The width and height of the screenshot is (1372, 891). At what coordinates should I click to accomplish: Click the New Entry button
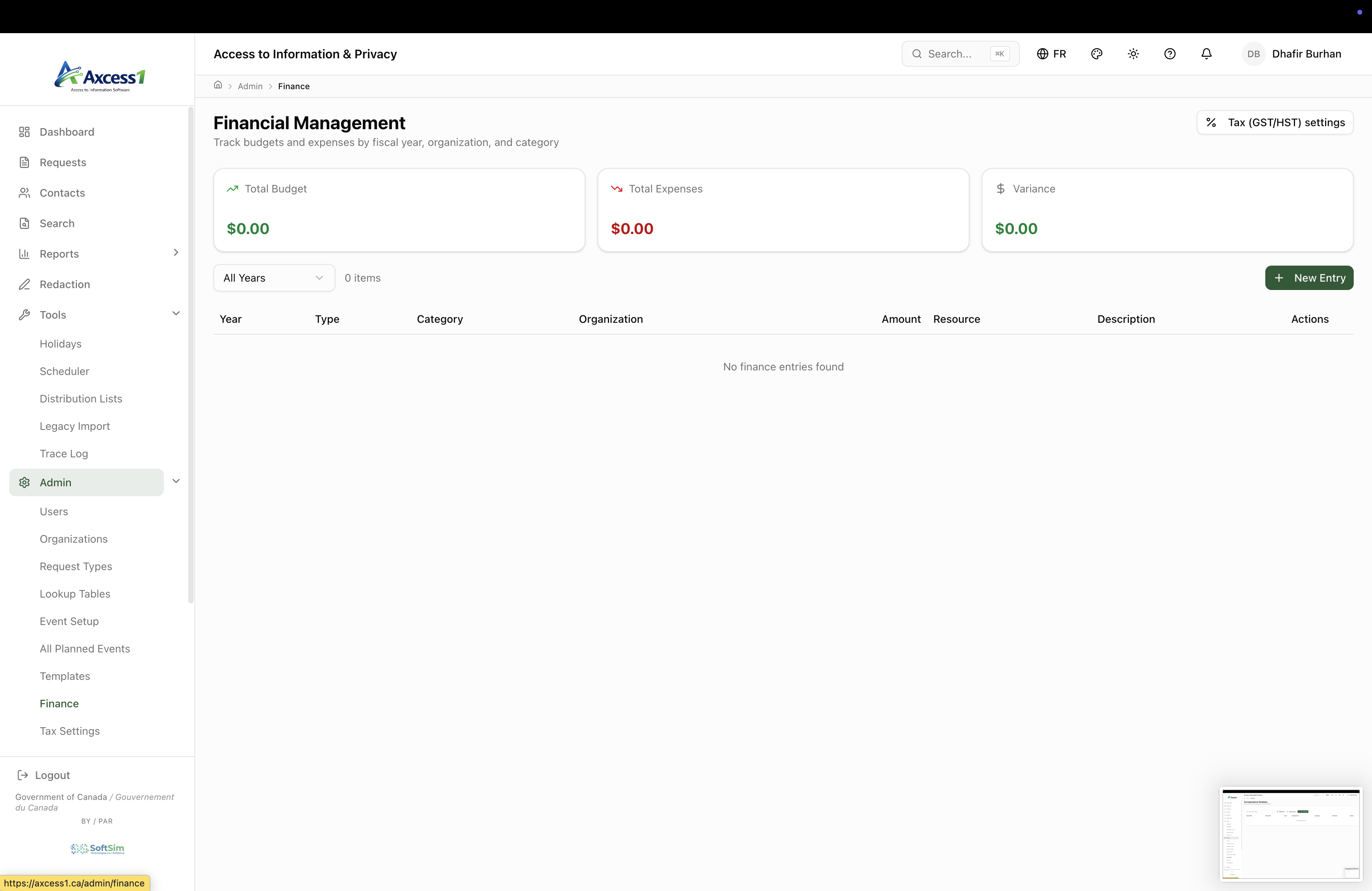[1309, 278]
